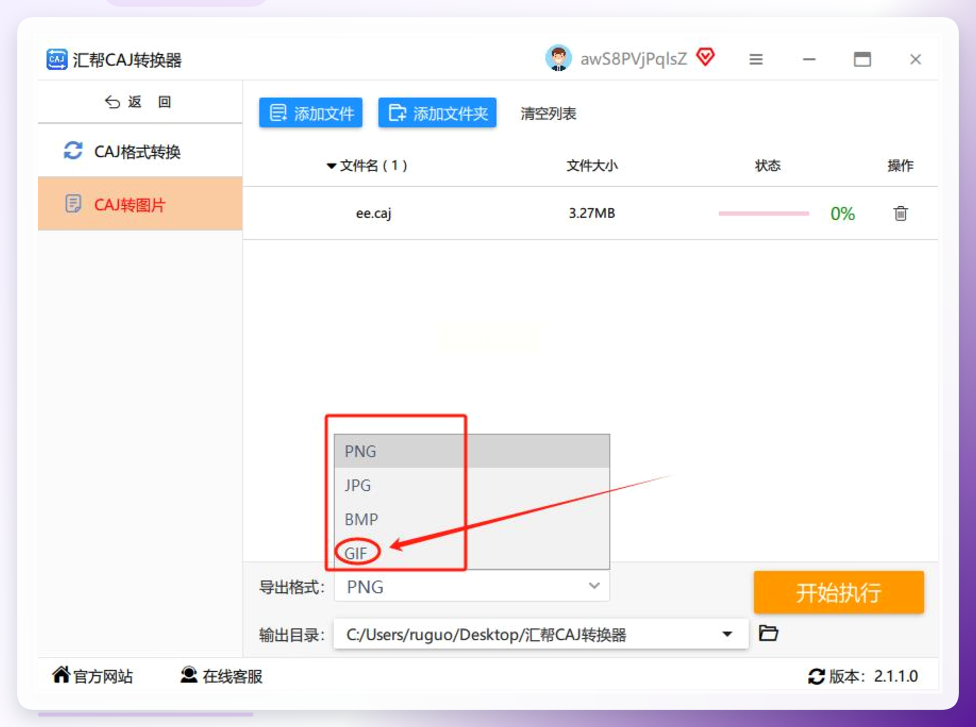Screen dimensions: 976x727
Task: Open the user avatar profile
Action: (x=558, y=59)
